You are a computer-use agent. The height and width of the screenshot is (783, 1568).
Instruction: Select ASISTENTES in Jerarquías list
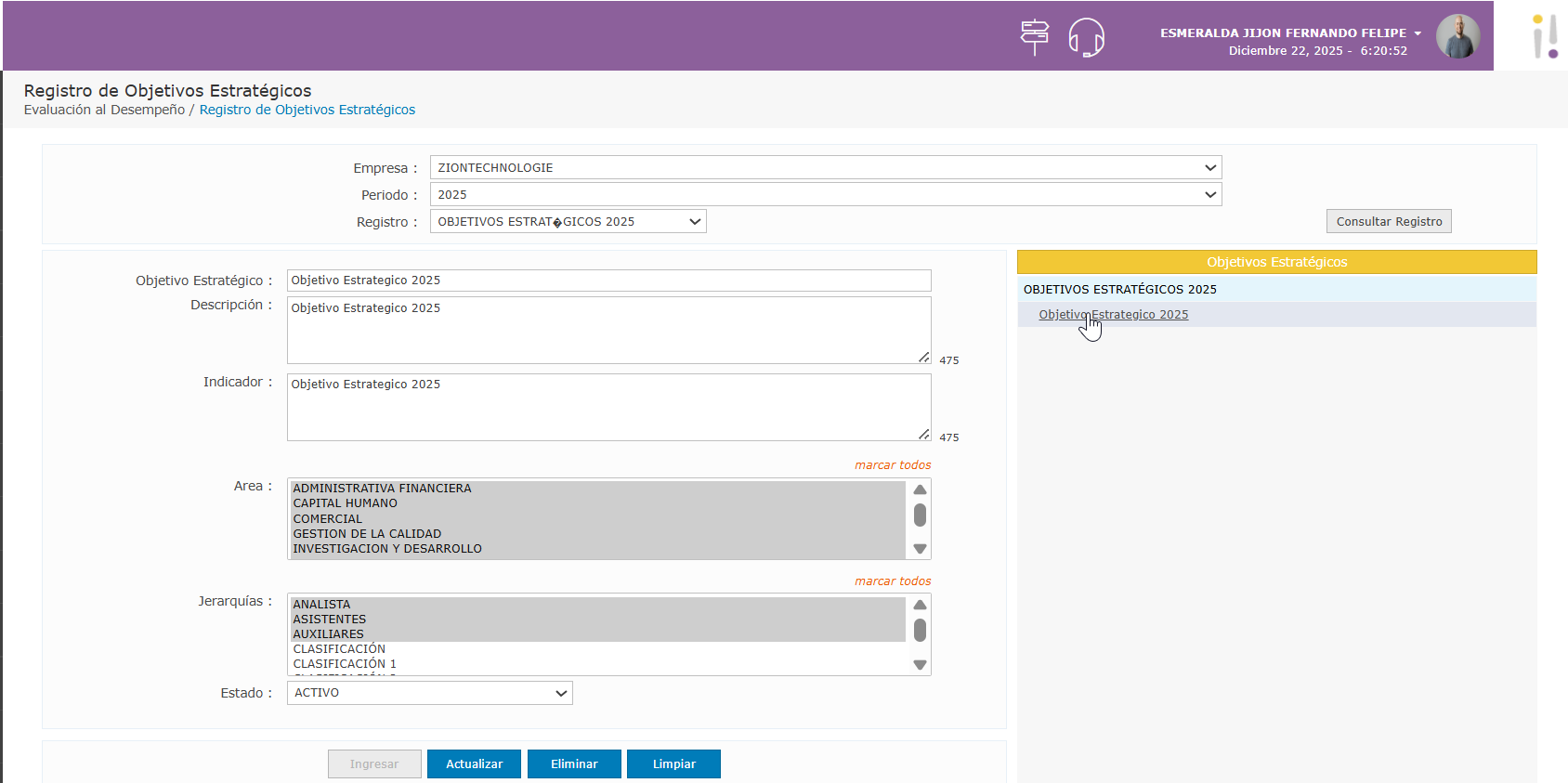click(x=598, y=619)
